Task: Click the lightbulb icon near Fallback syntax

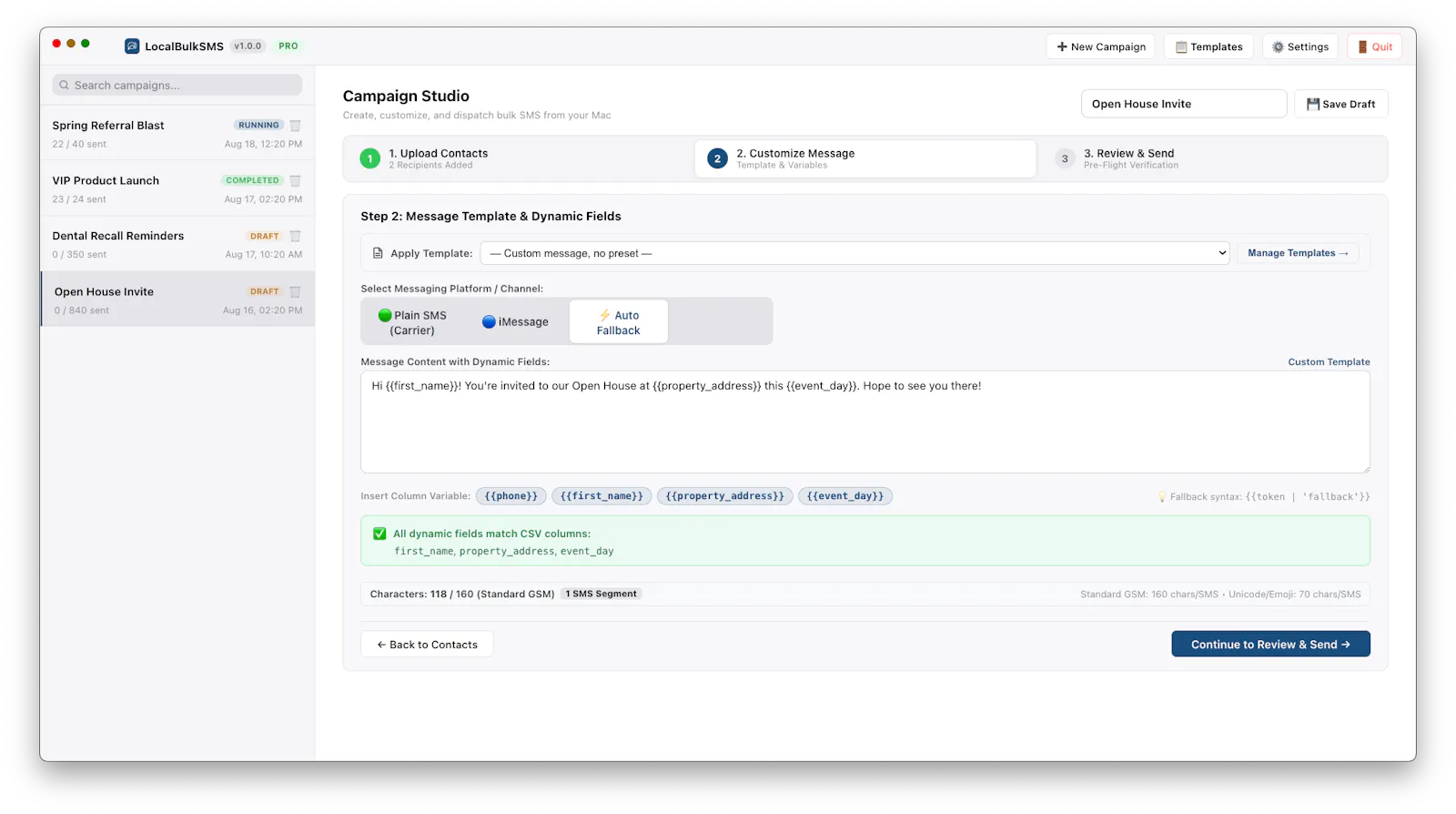Action: pos(1162,497)
